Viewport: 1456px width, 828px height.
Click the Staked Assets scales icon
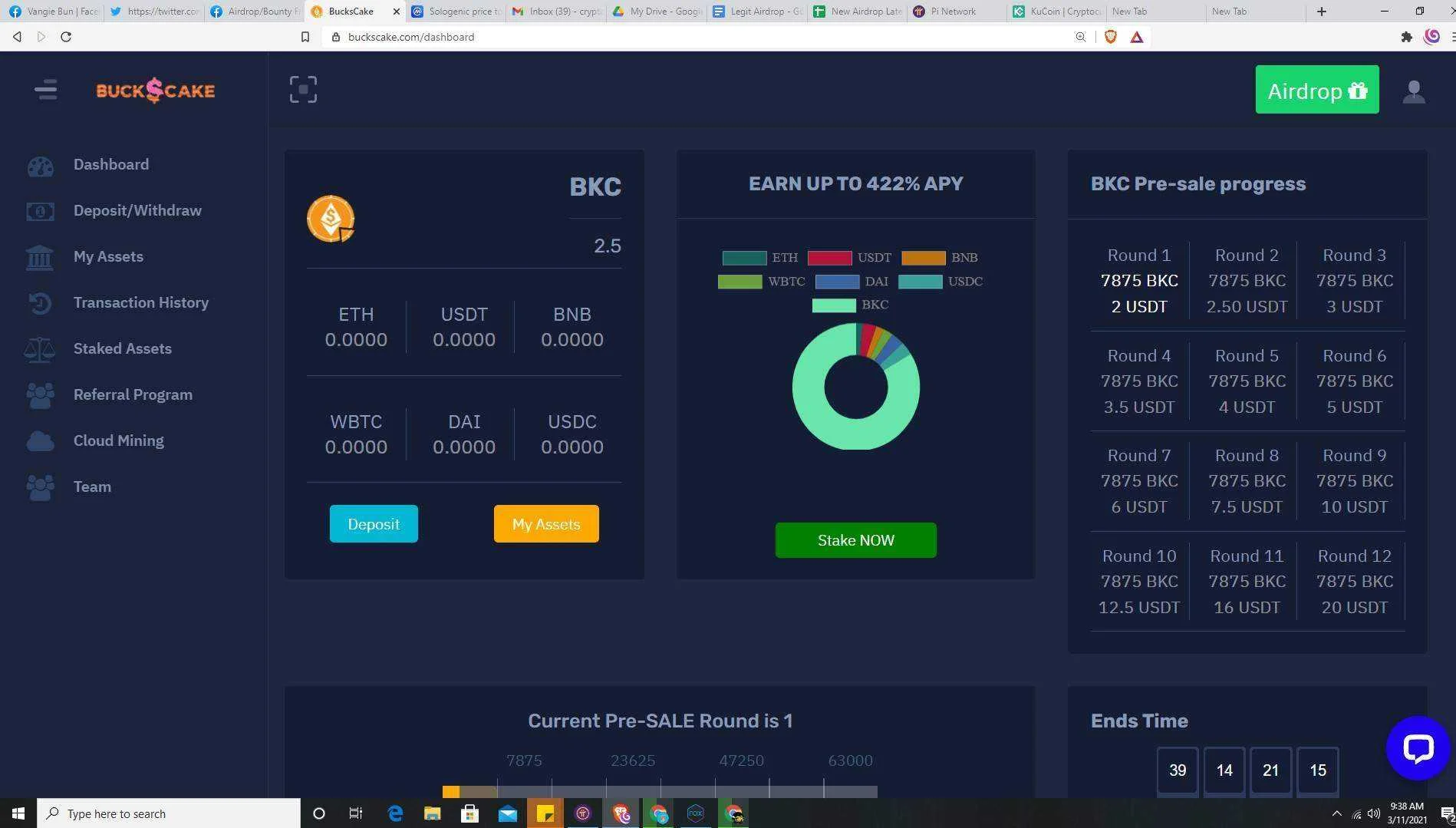pos(40,349)
